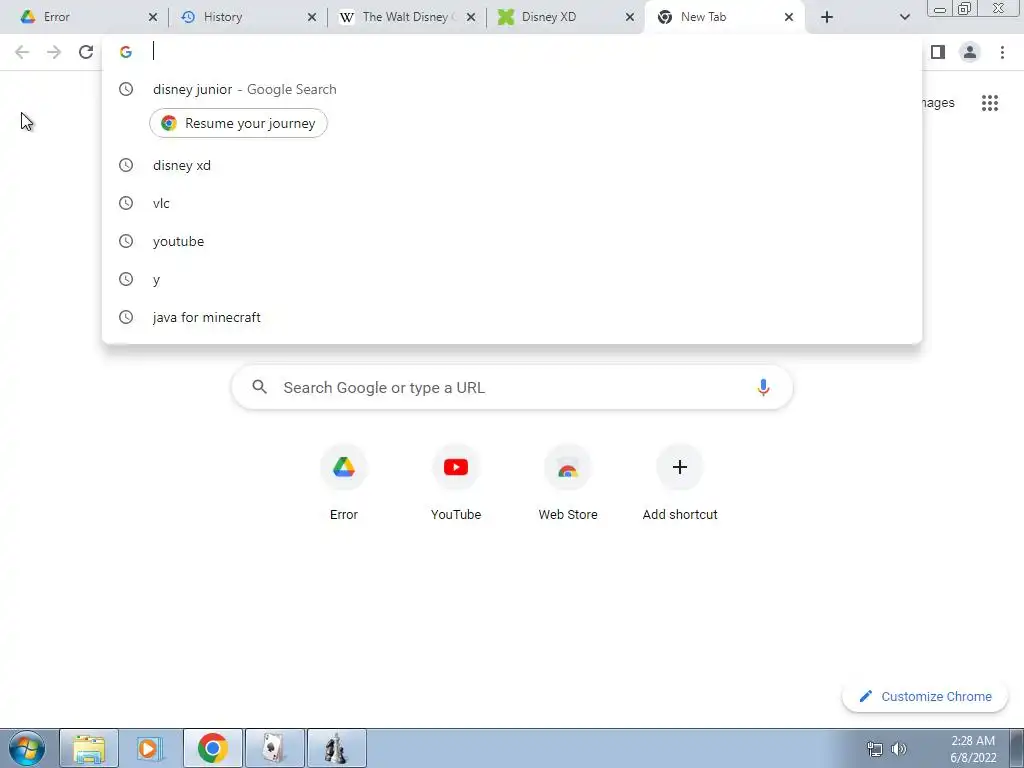Viewport: 1024px width, 768px height.
Task: Close the Walt Disney Wikipedia tab
Action: tap(471, 17)
